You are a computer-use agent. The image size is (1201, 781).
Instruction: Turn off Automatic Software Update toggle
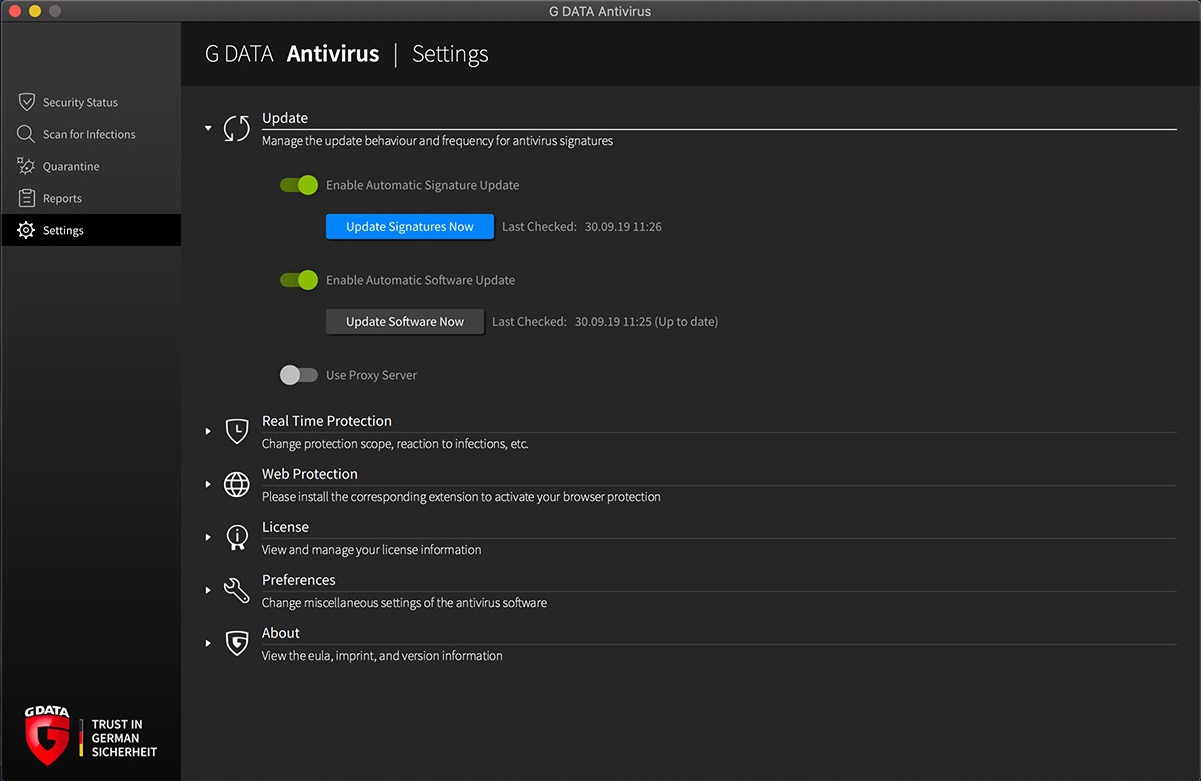pyautogui.click(x=299, y=280)
